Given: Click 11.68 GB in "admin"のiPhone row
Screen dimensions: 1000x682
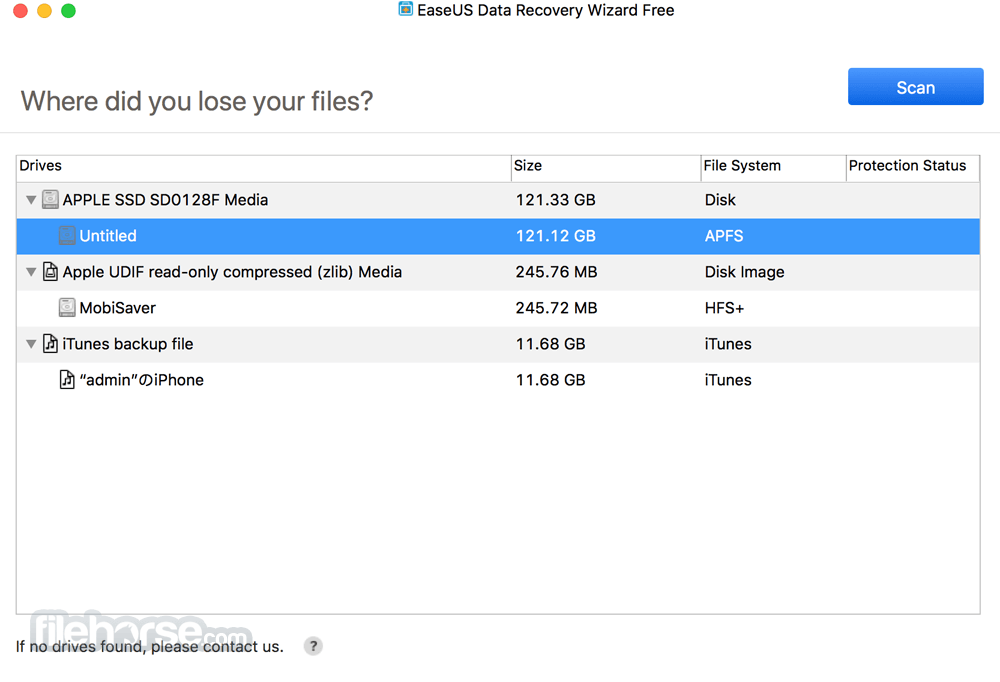Looking at the screenshot, I should 550,380.
